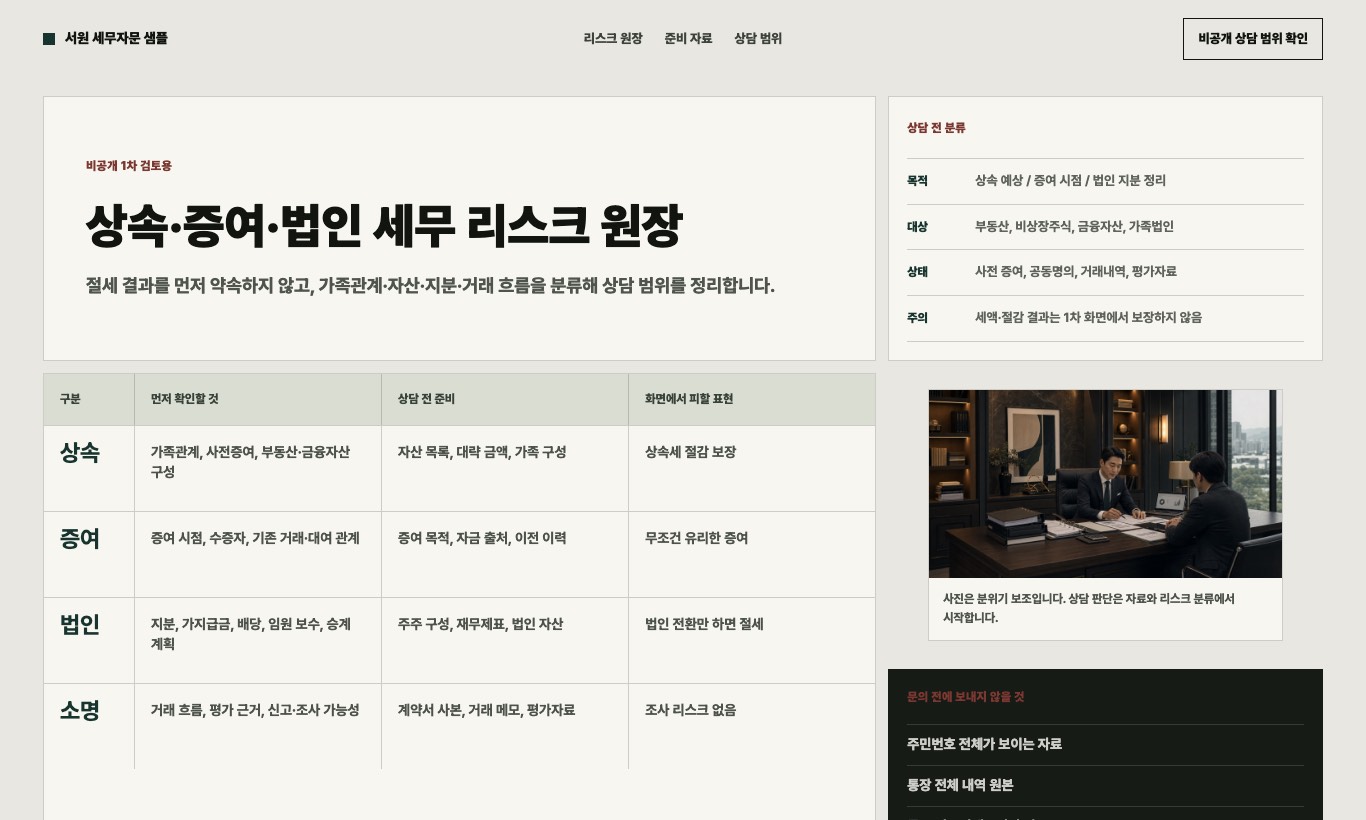The height and width of the screenshot is (820, 1366).
Task: Go to the 리스크 원장 nav item
Action: pyautogui.click(x=613, y=39)
